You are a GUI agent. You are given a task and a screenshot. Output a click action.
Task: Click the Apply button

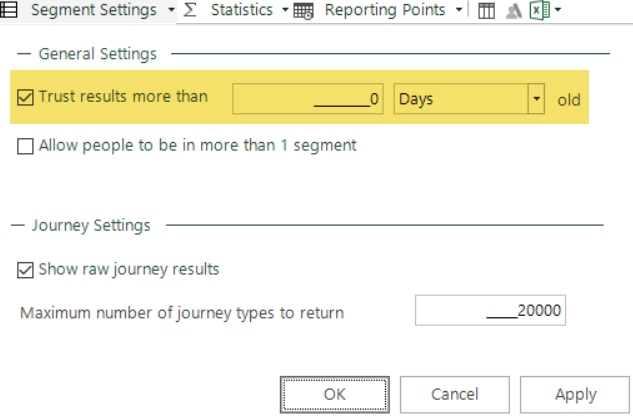[575, 394]
